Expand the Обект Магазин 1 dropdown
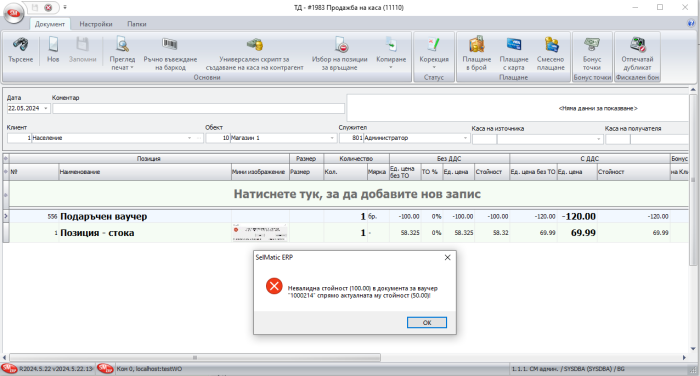 click(332, 138)
